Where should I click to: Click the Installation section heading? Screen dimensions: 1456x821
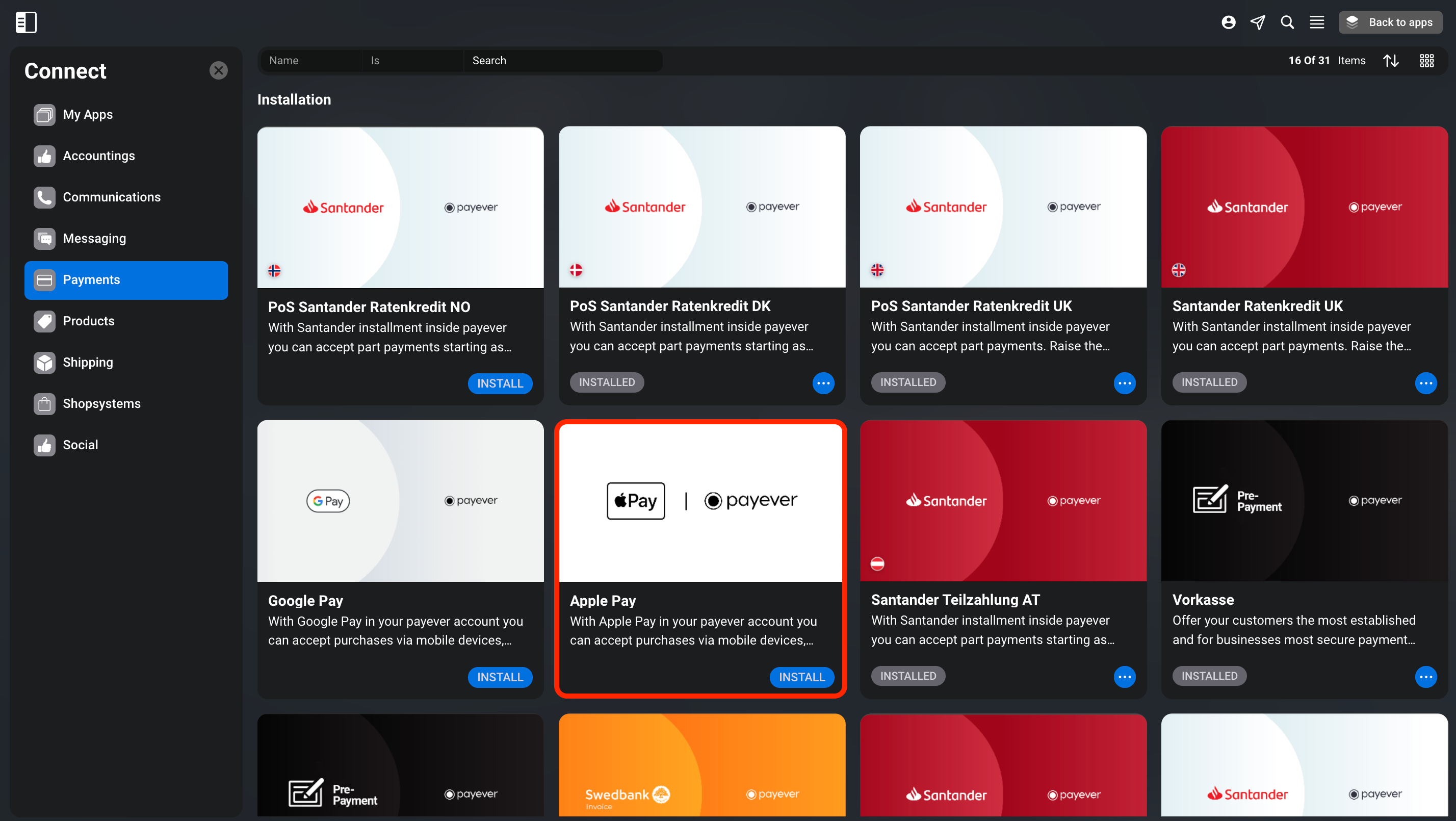pyautogui.click(x=294, y=99)
